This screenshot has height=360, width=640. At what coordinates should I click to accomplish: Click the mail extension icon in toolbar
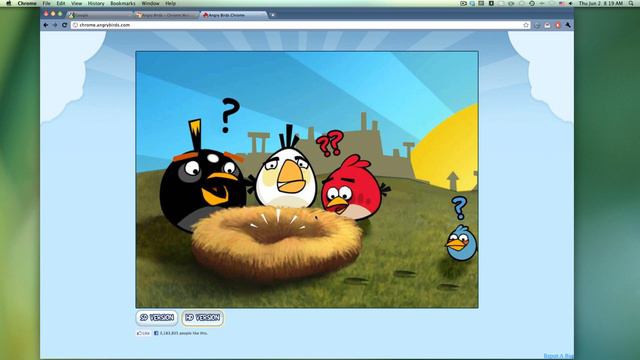[547, 25]
